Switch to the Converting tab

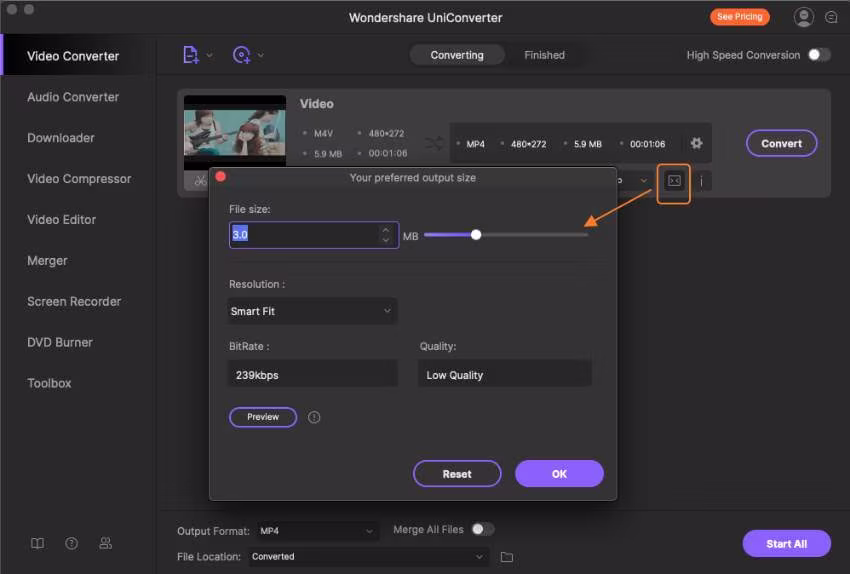pyautogui.click(x=456, y=55)
